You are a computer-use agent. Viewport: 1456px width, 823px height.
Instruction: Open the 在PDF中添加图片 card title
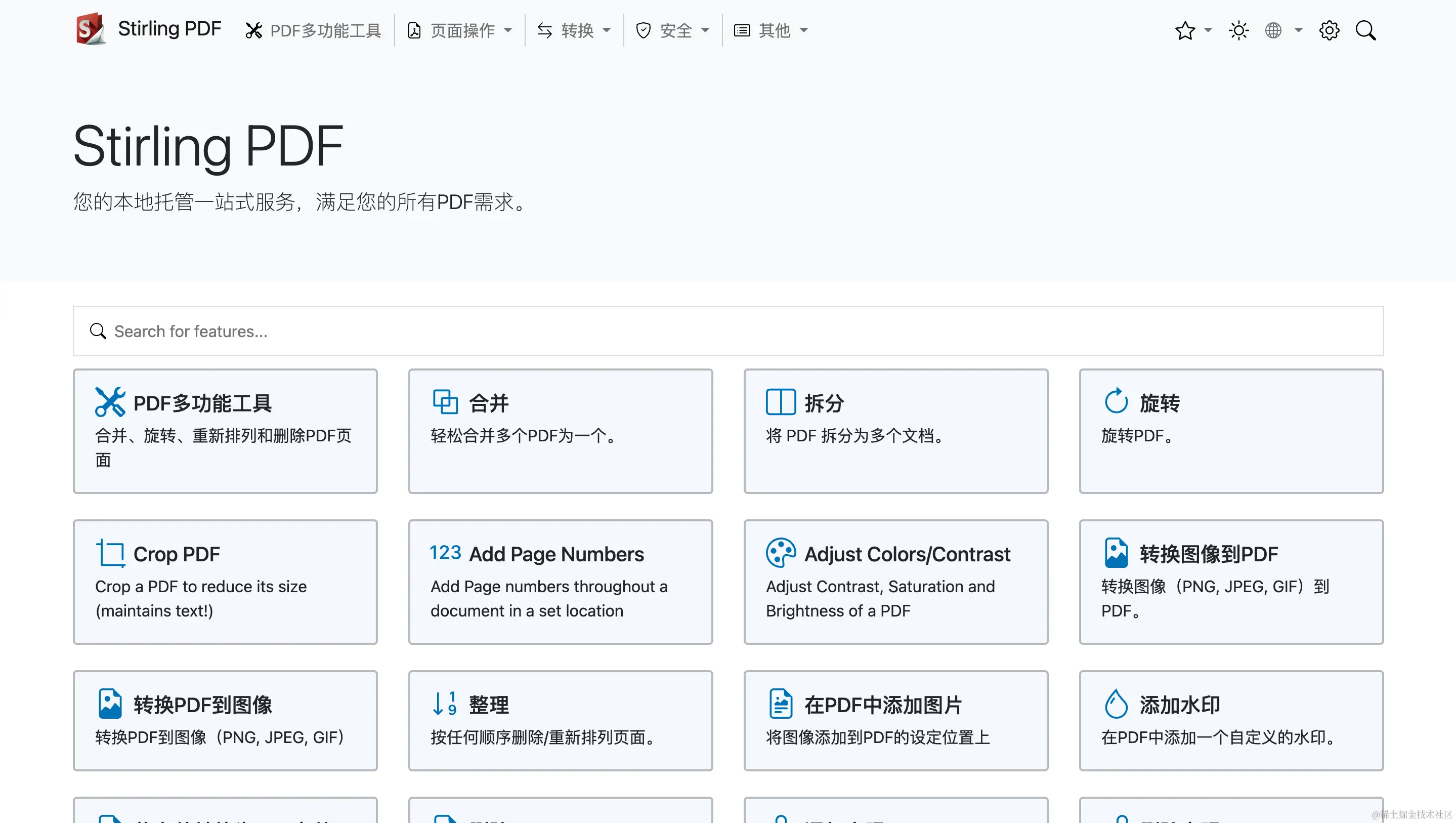pos(883,705)
